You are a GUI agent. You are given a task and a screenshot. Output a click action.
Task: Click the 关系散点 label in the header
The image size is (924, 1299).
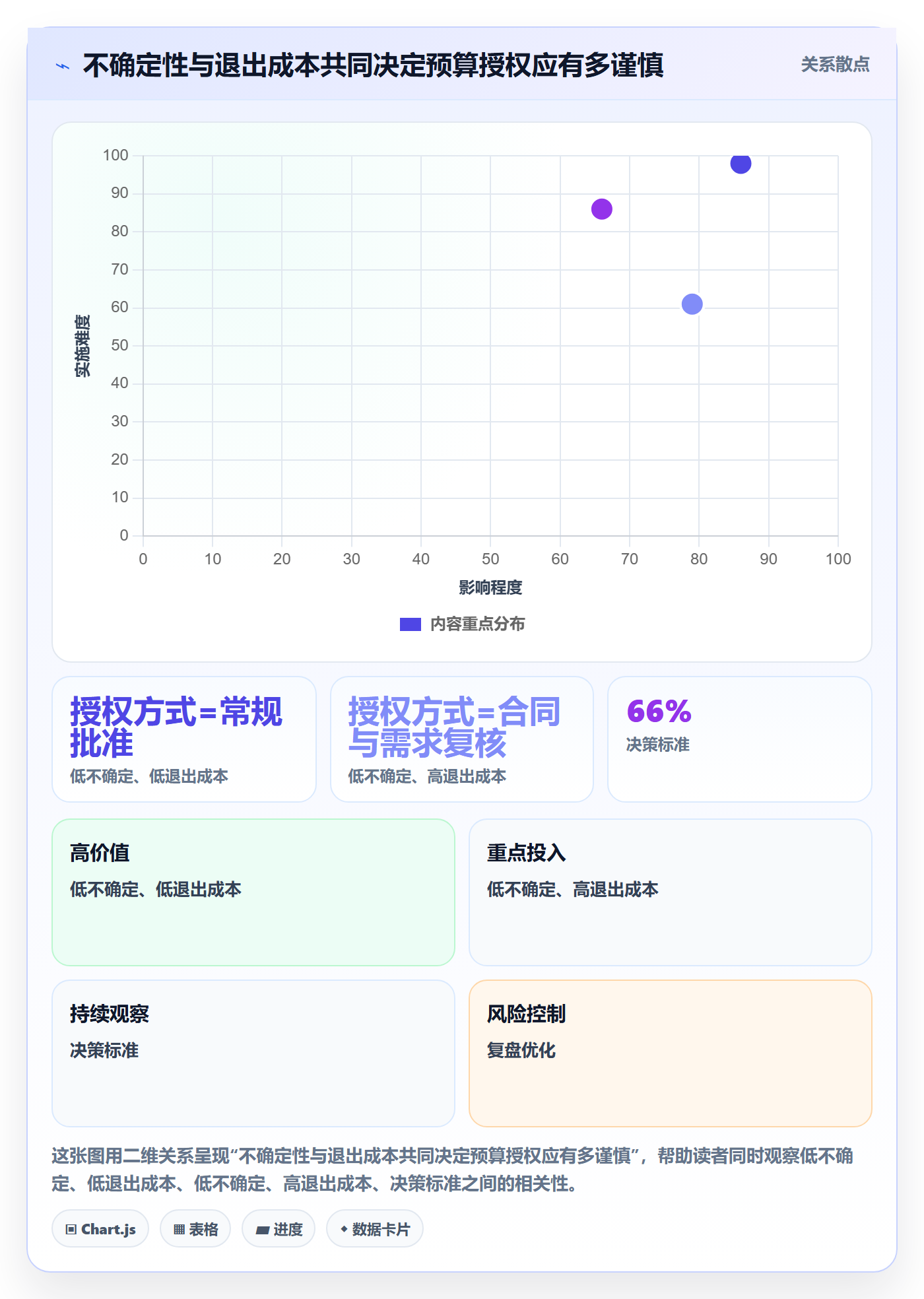(835, 65)
